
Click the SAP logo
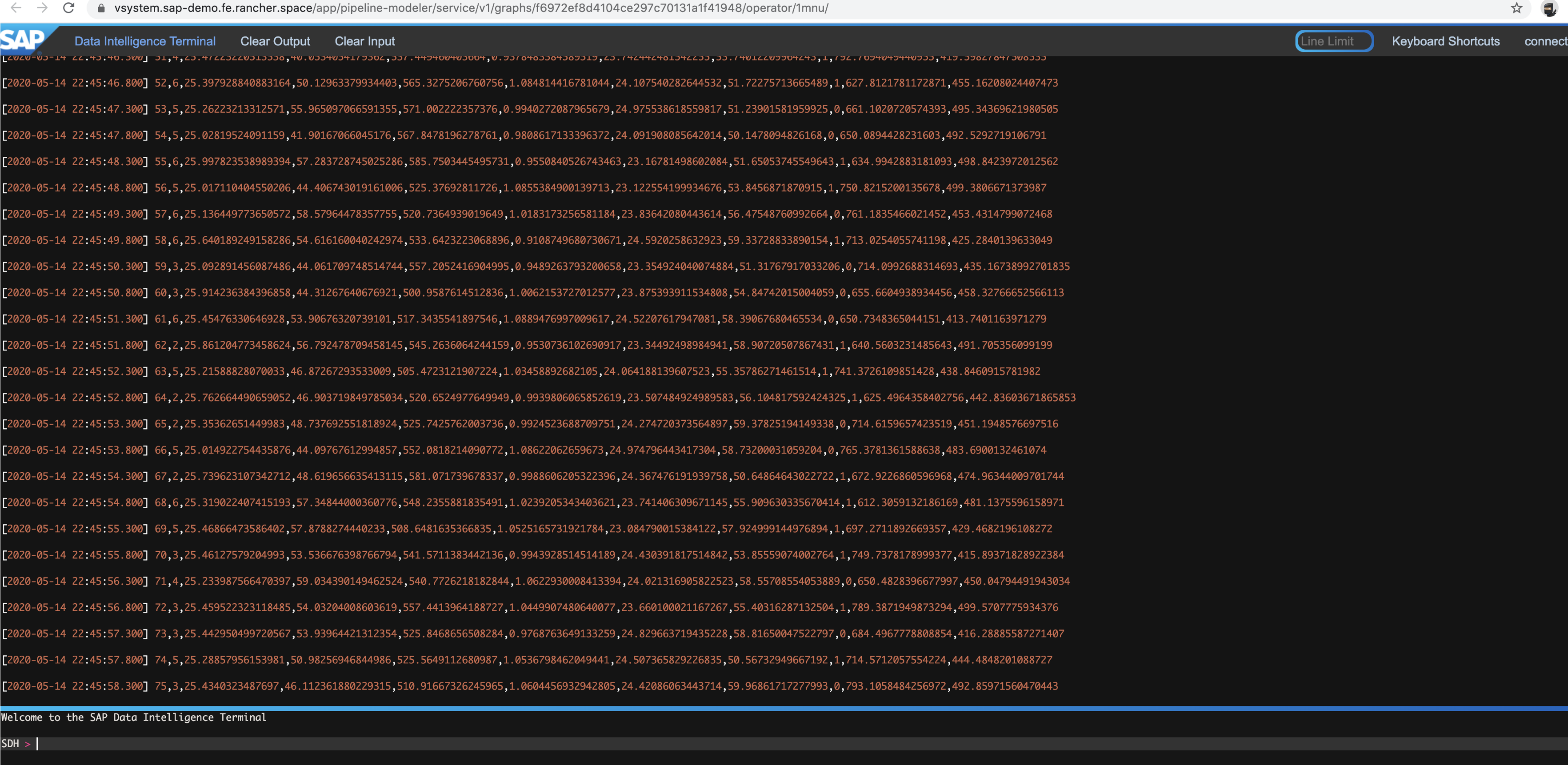pyautogui.click(x=23, y=40)
